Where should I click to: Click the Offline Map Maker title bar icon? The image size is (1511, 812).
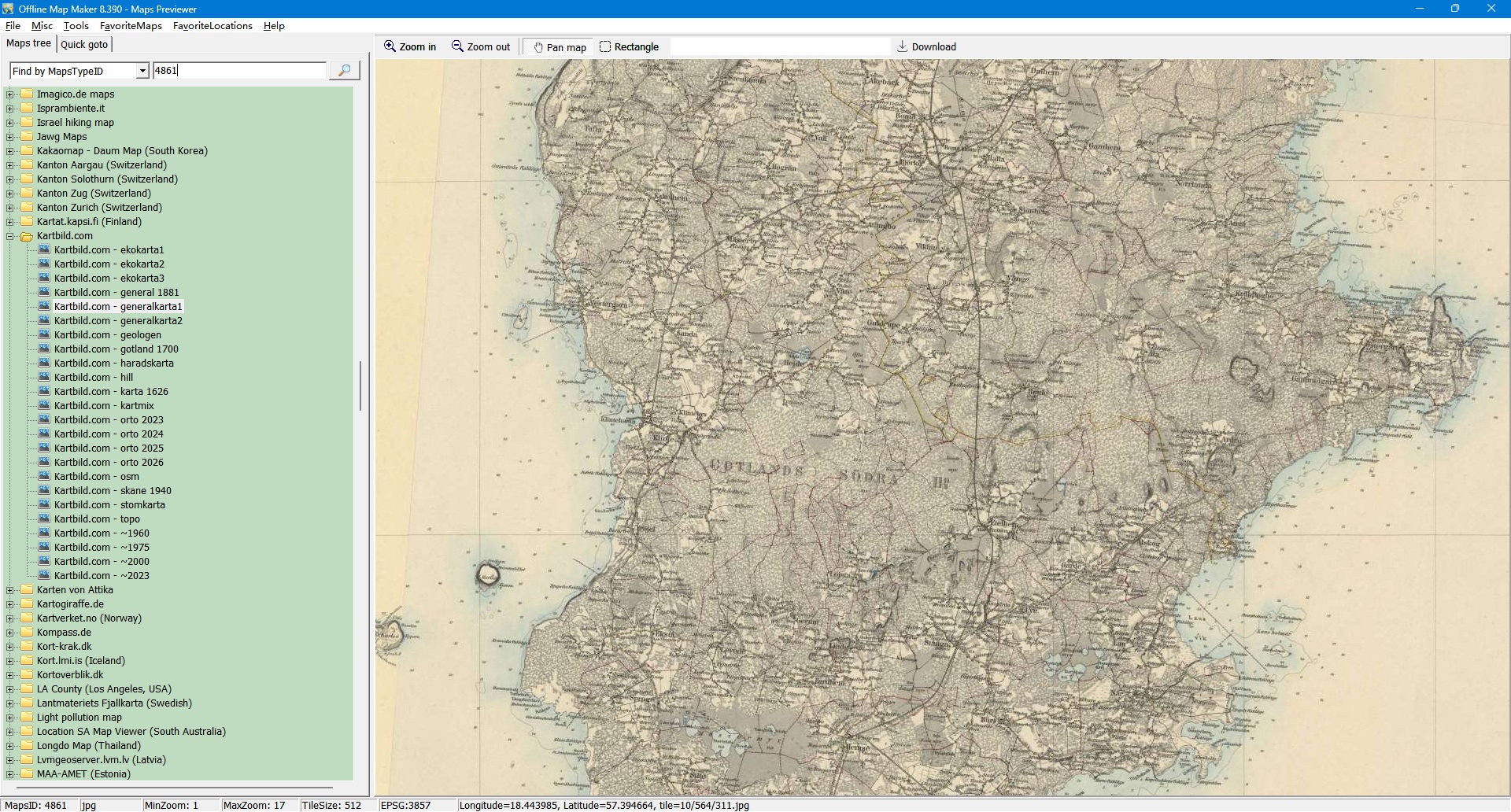tap(9, 9)
